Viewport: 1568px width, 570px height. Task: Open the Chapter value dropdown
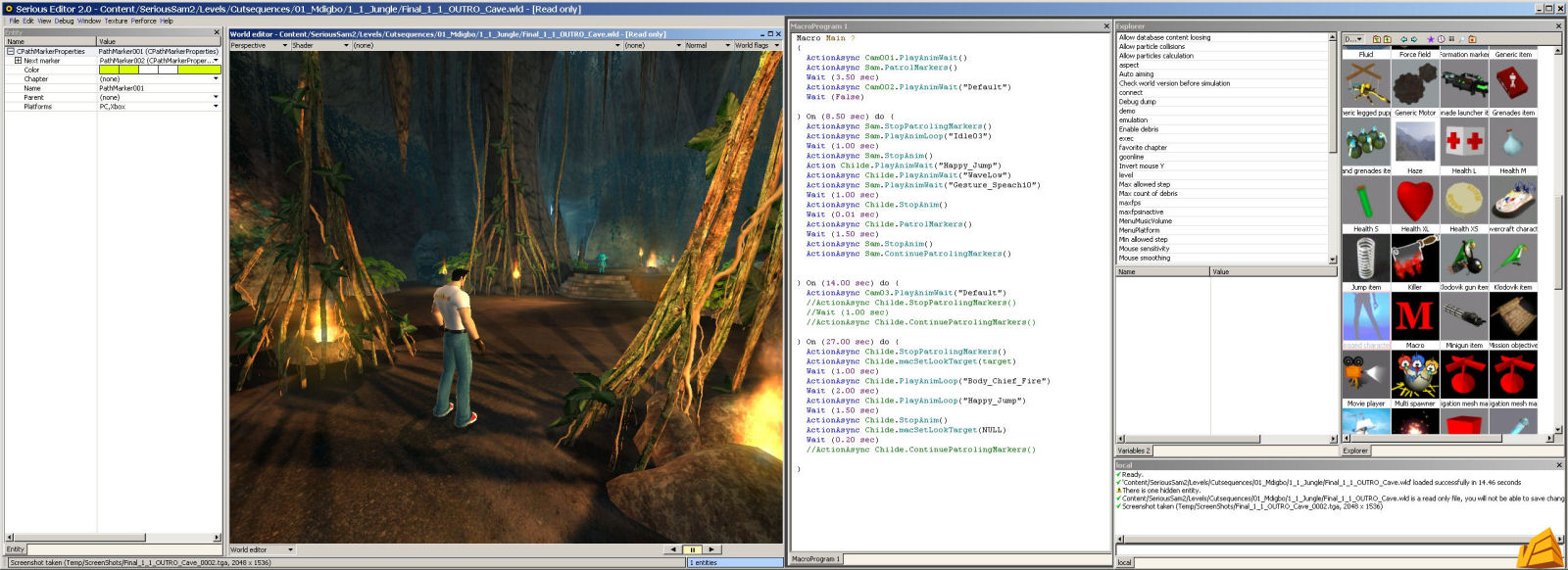point(216,79)
